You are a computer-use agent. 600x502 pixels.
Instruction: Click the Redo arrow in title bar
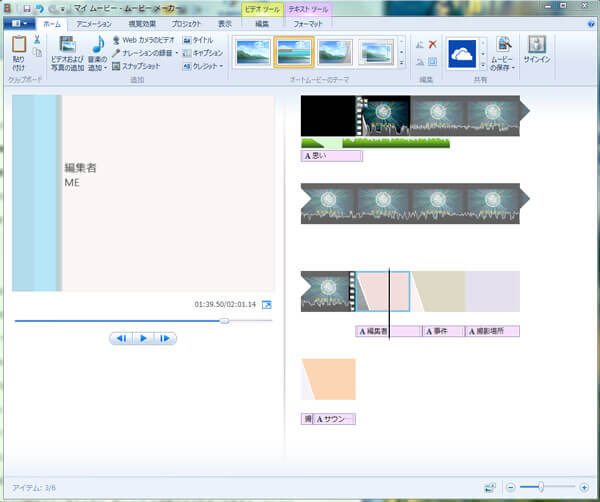pos(53,8)
